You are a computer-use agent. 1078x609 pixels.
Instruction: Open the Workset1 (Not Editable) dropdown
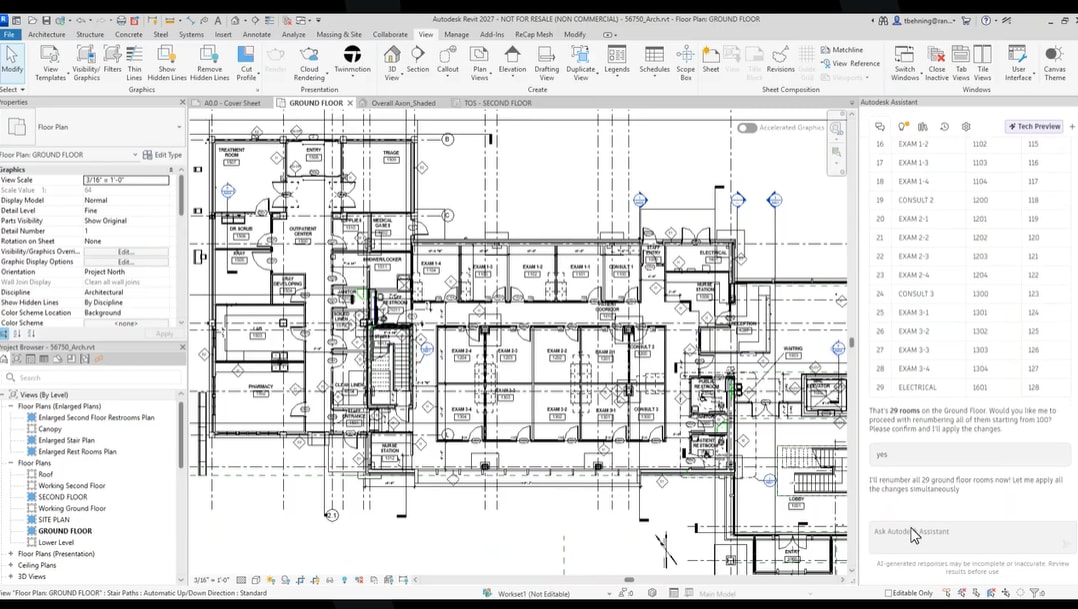609,593
